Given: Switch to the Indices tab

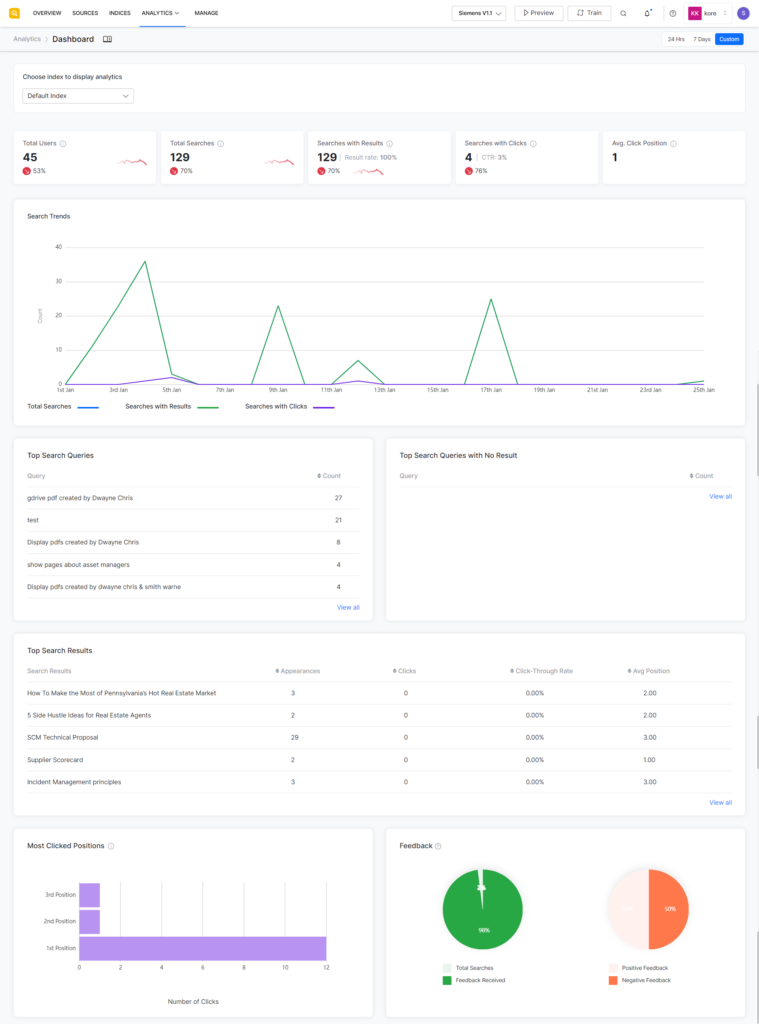Looking at the screenshot, I should click(120, 13).
